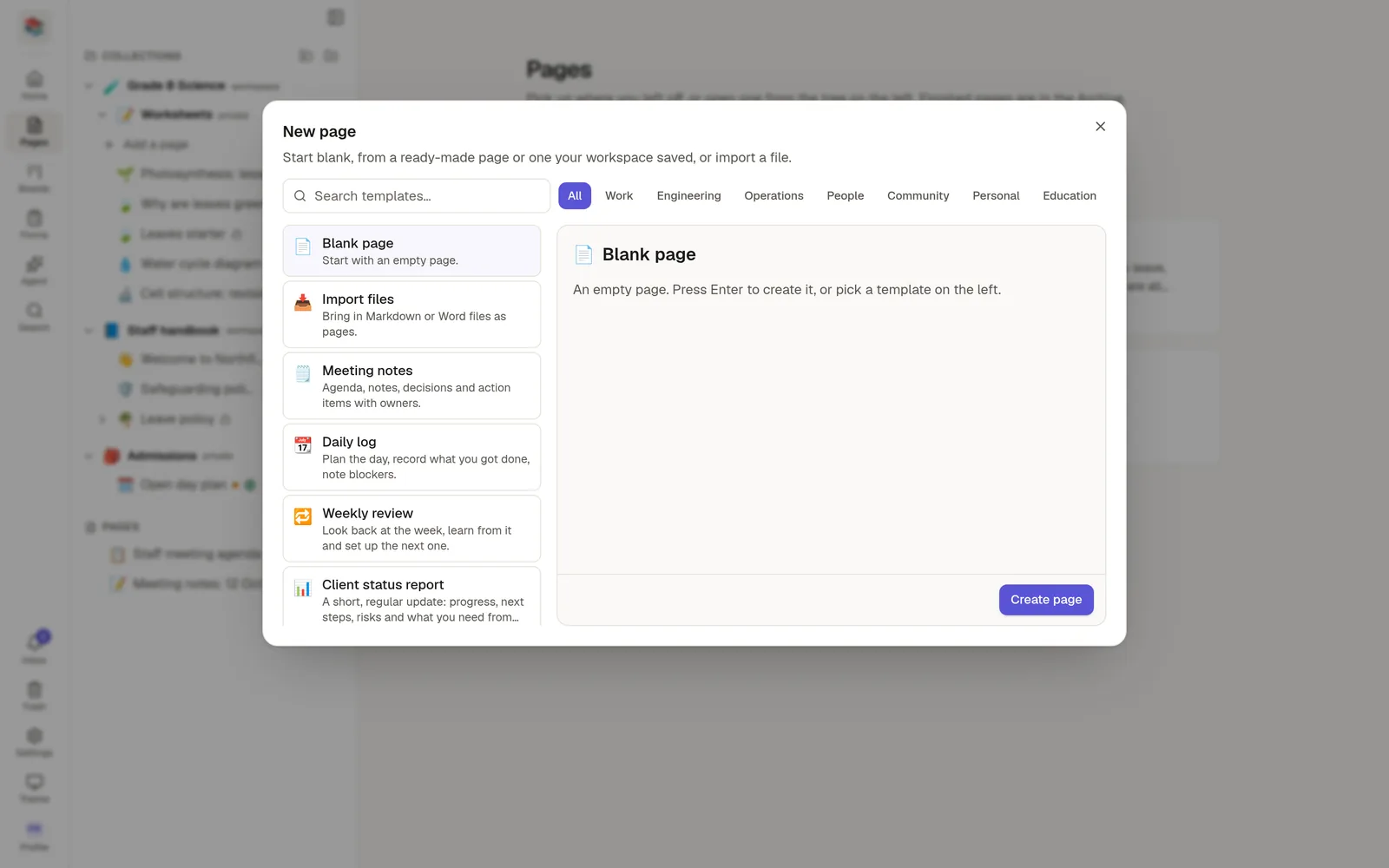Select the Education templates tab

pyautogui.click(x=1069, y=196)
